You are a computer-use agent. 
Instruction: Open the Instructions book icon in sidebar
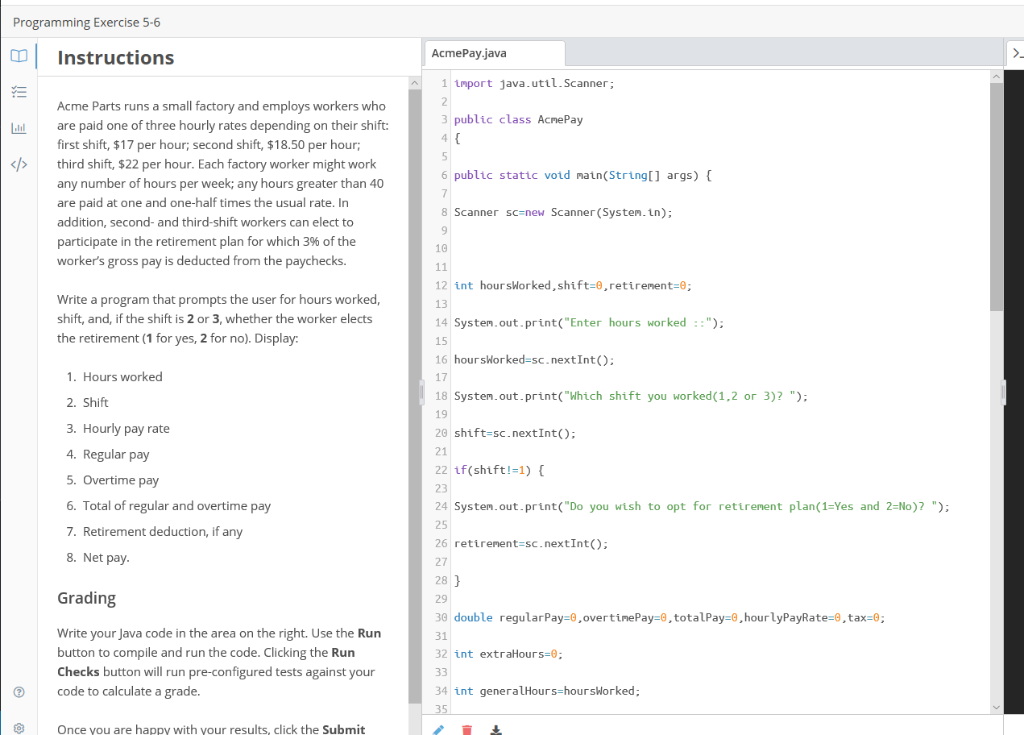[19, 56]
